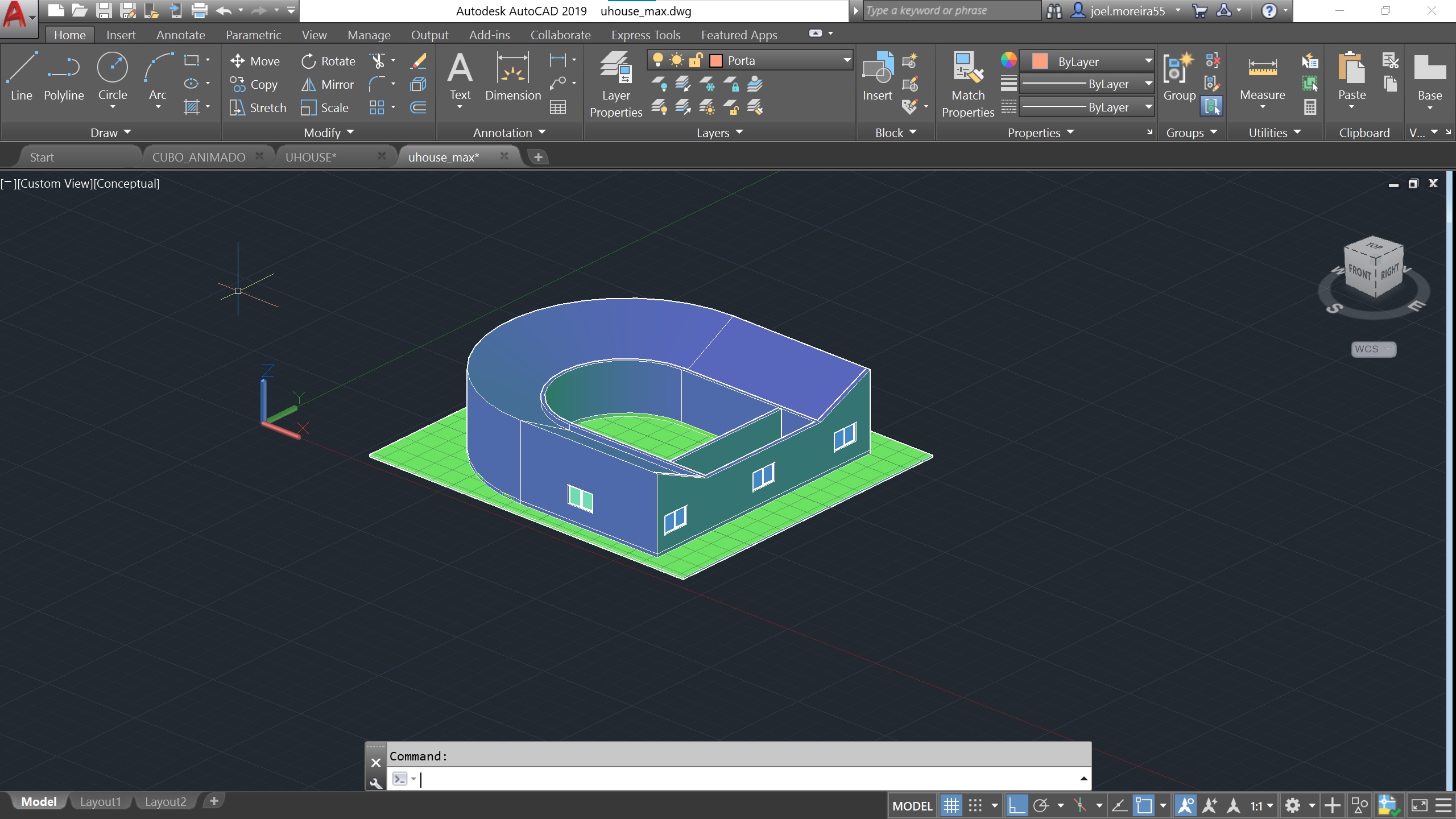Click the [Conceptual] visual style control
This screenshot has height=819, width=1456.
(x=126, y=183)
